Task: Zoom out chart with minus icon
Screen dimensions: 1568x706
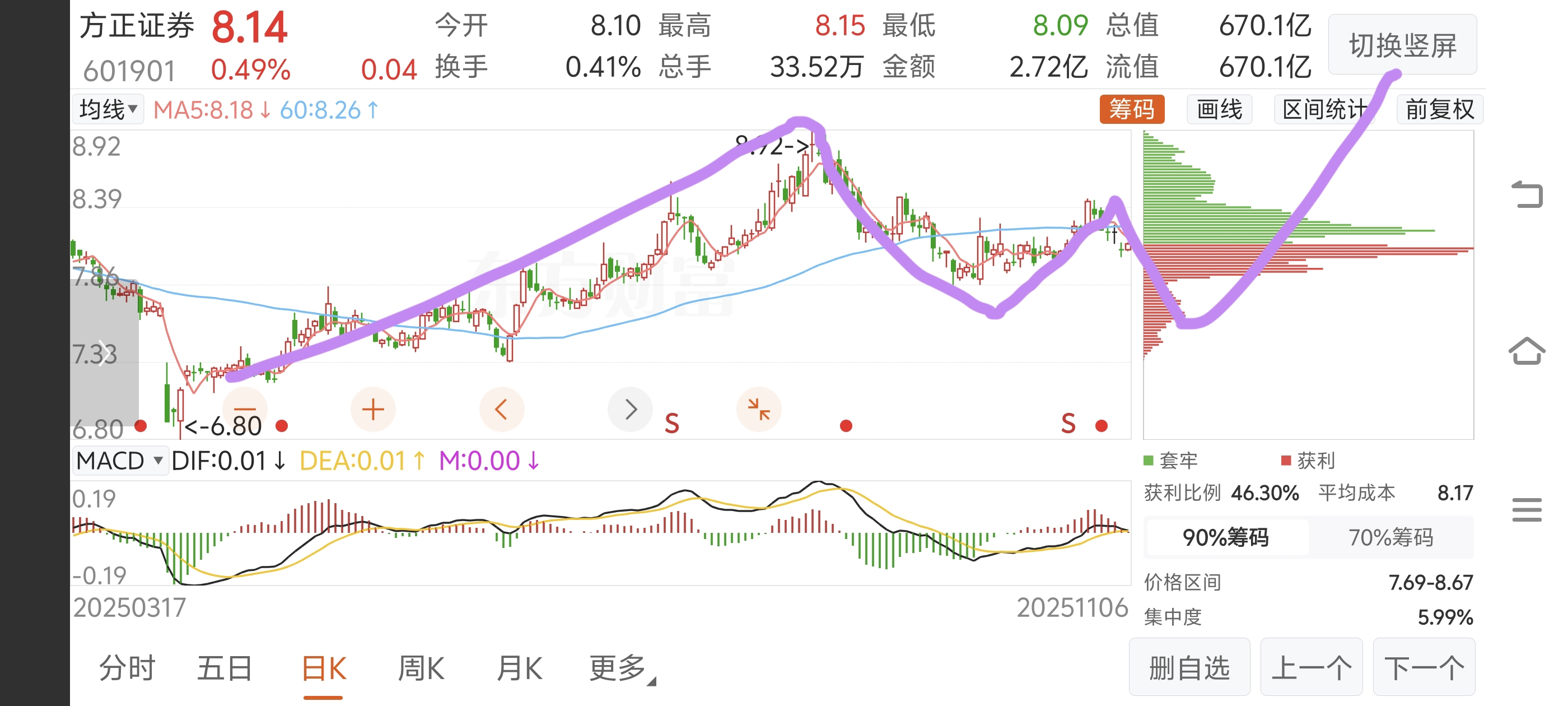Action: 245,410
